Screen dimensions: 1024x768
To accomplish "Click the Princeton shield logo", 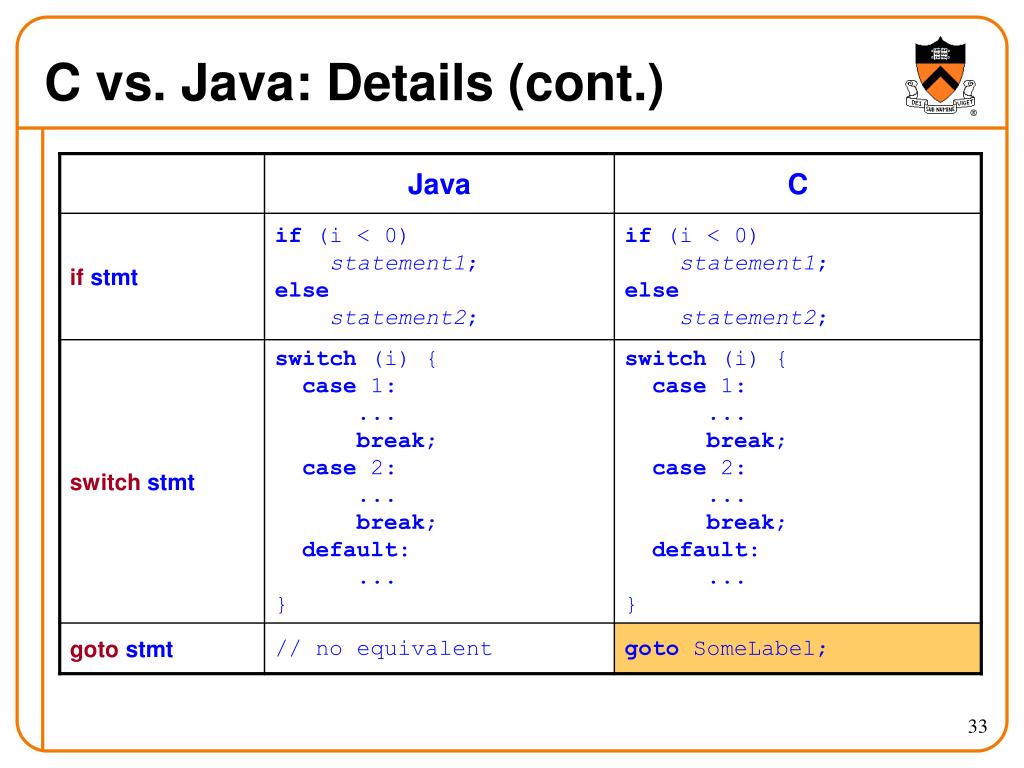I will pyautogui.click(x=940, y=76).
